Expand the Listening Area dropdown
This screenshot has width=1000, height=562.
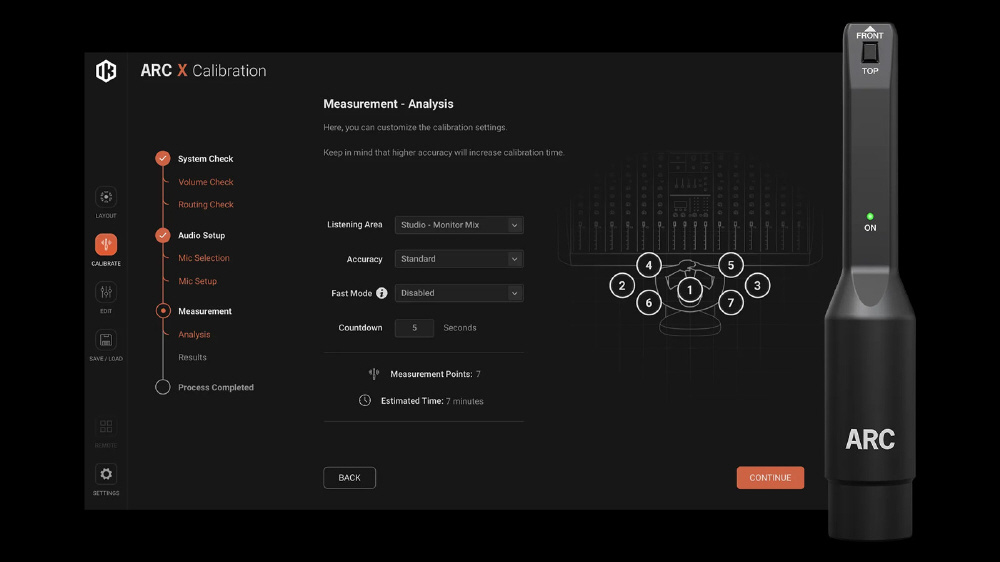coord(459,225)
